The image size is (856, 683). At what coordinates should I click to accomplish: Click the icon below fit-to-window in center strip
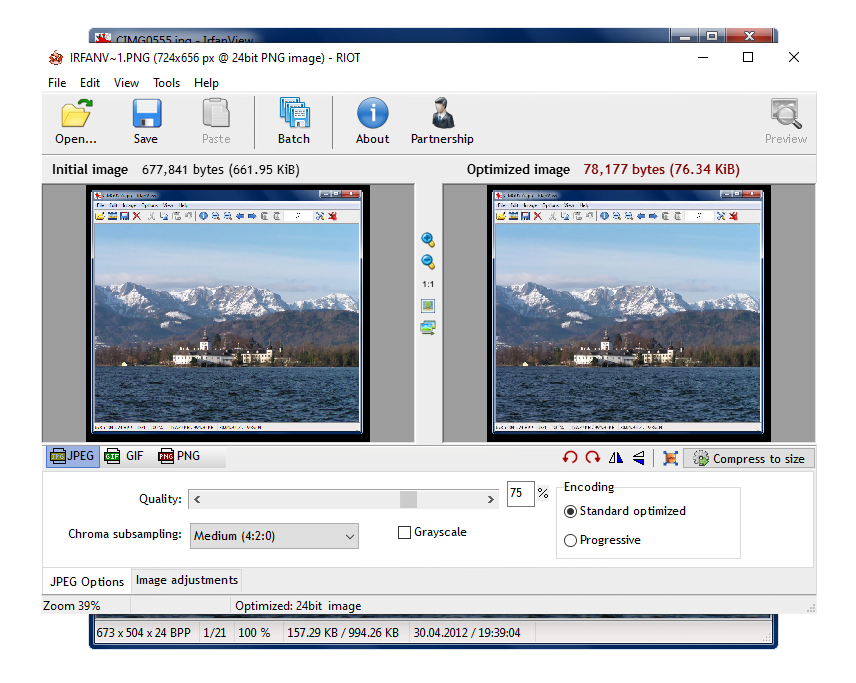click(428, 328)
